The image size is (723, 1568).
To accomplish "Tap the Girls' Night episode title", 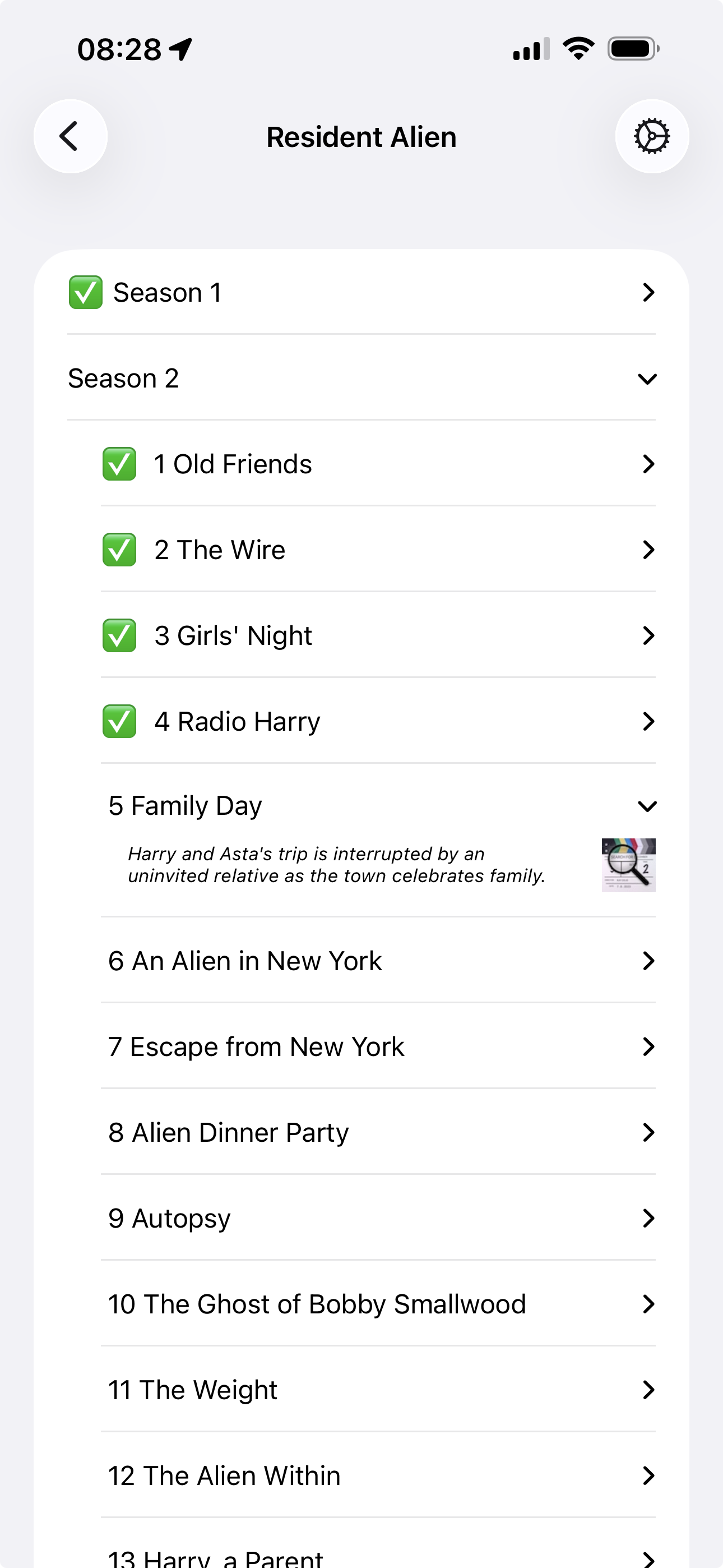I will pos(233,635).
